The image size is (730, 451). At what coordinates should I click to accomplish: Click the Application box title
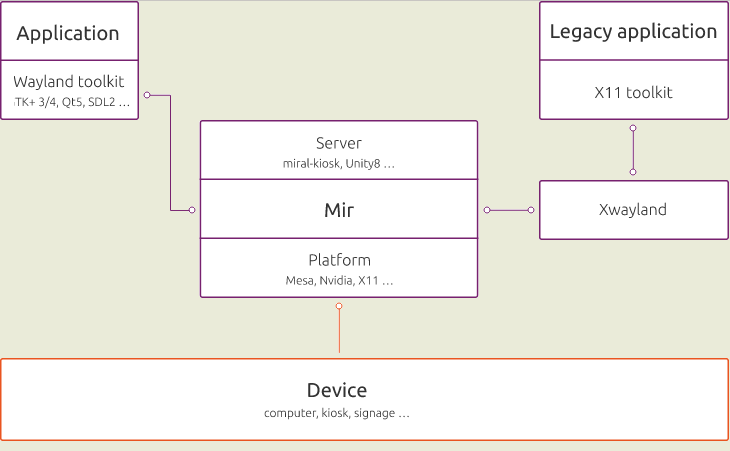68,34
